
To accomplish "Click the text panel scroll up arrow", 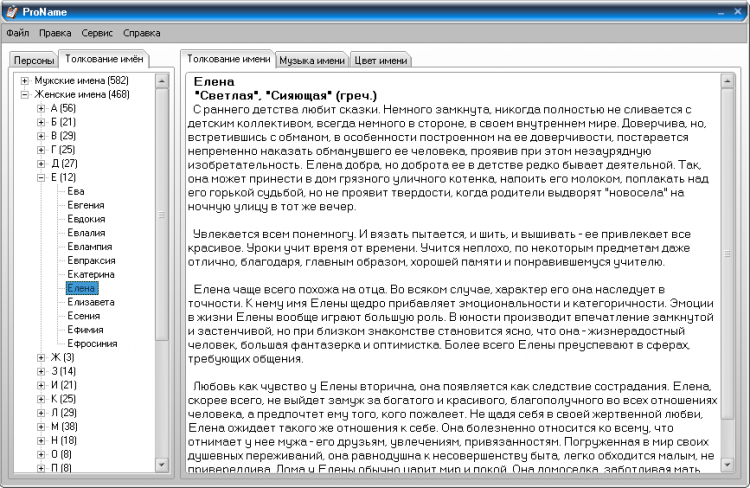I will pyautogui.click(x=727, y=81).
